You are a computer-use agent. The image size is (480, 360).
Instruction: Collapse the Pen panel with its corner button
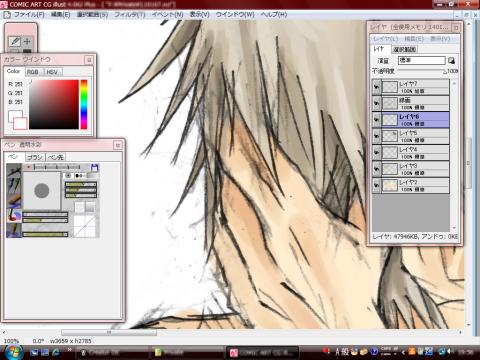118,145
